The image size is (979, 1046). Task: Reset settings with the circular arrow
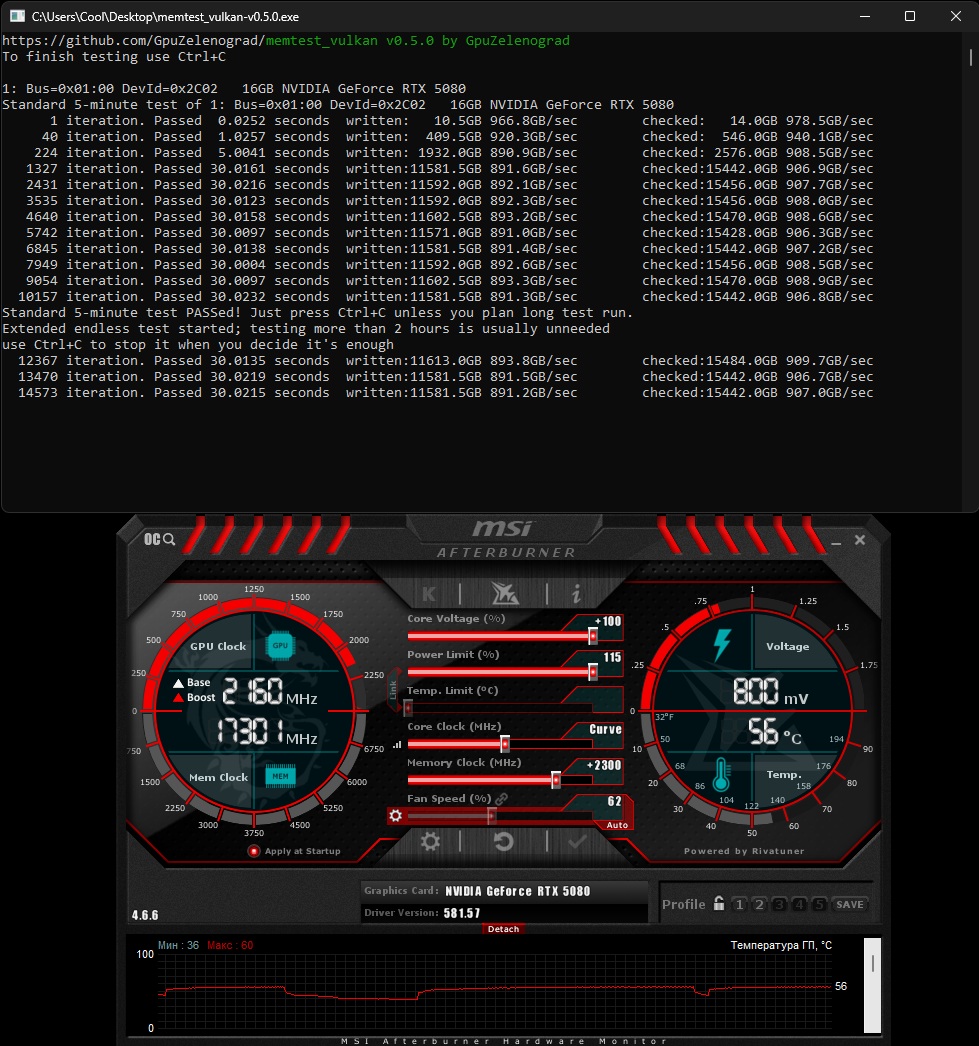point(504,841)
